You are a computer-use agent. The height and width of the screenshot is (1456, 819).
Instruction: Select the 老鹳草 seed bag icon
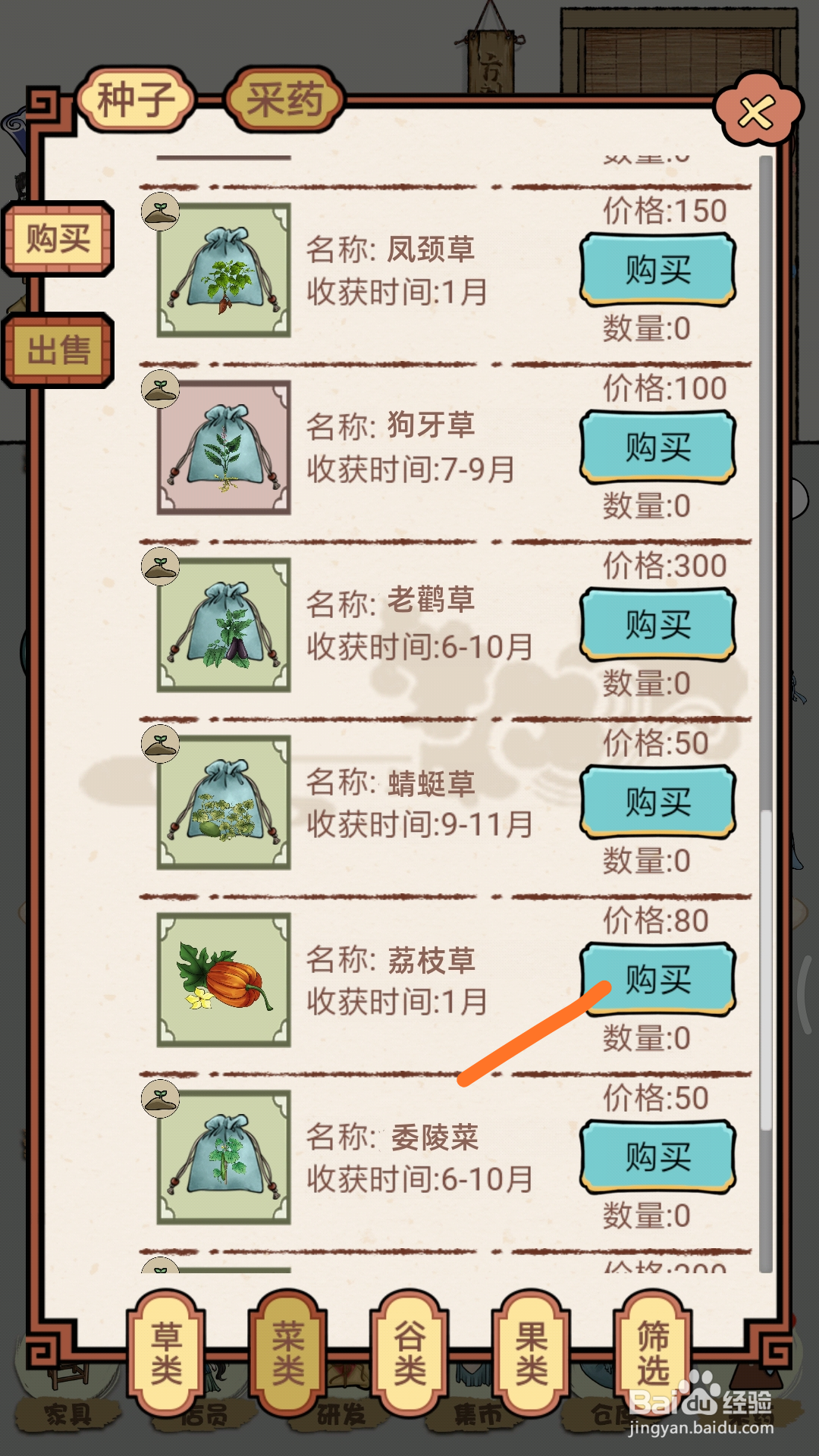tap(224, 625)
